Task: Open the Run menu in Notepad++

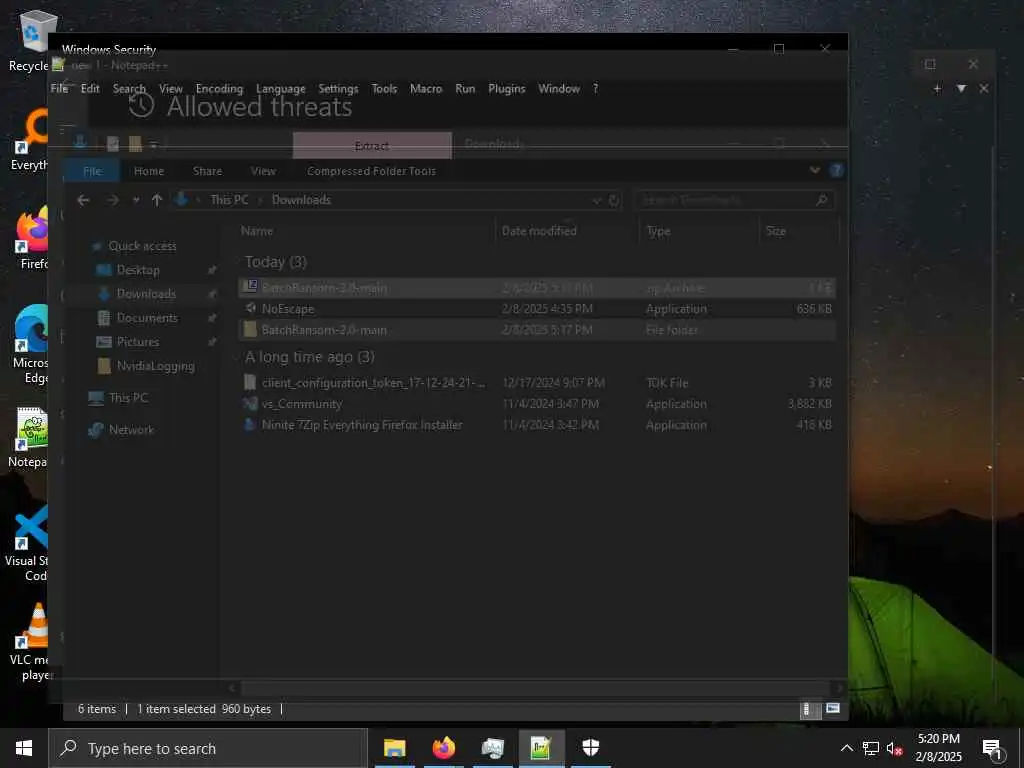Action: [465, 89]
